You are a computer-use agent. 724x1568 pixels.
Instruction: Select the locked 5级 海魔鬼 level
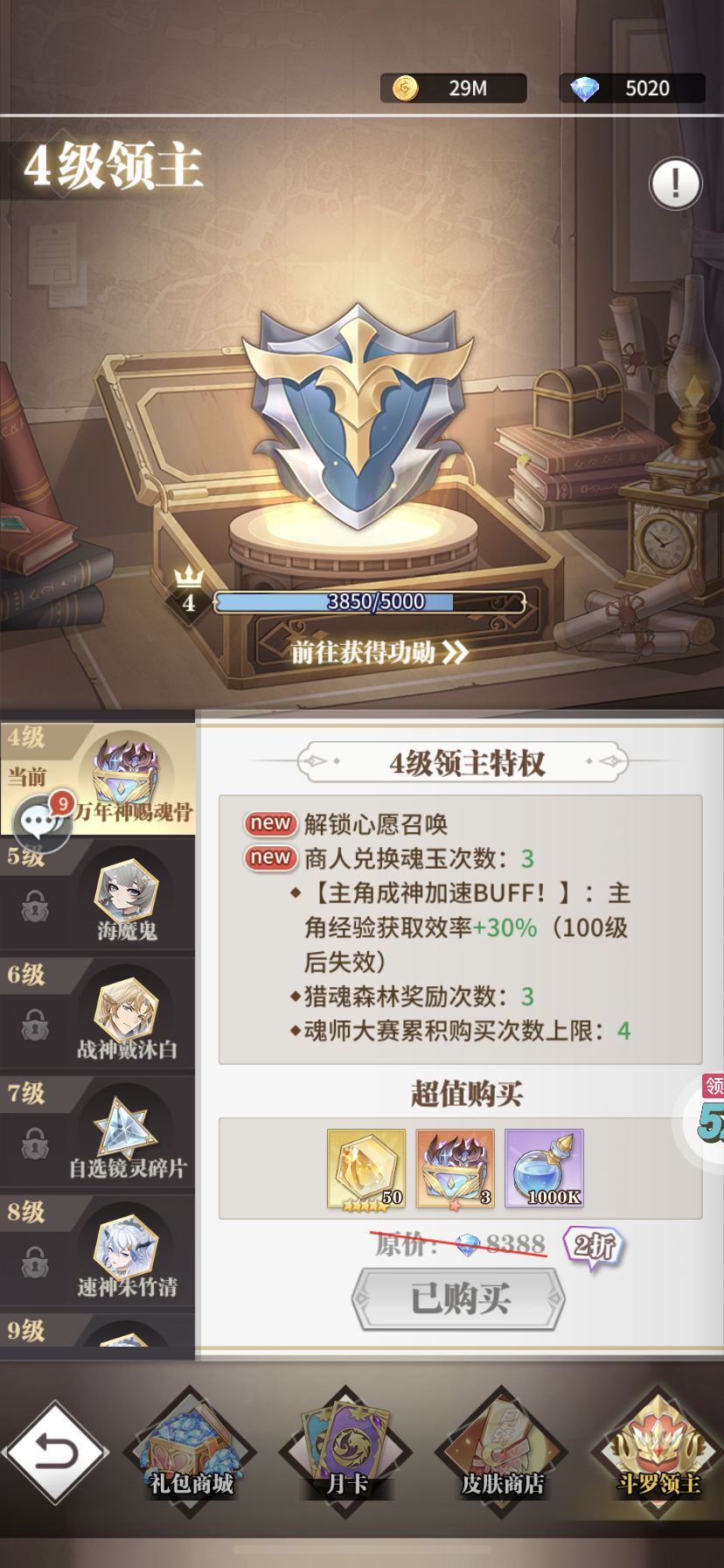(97, 894)
